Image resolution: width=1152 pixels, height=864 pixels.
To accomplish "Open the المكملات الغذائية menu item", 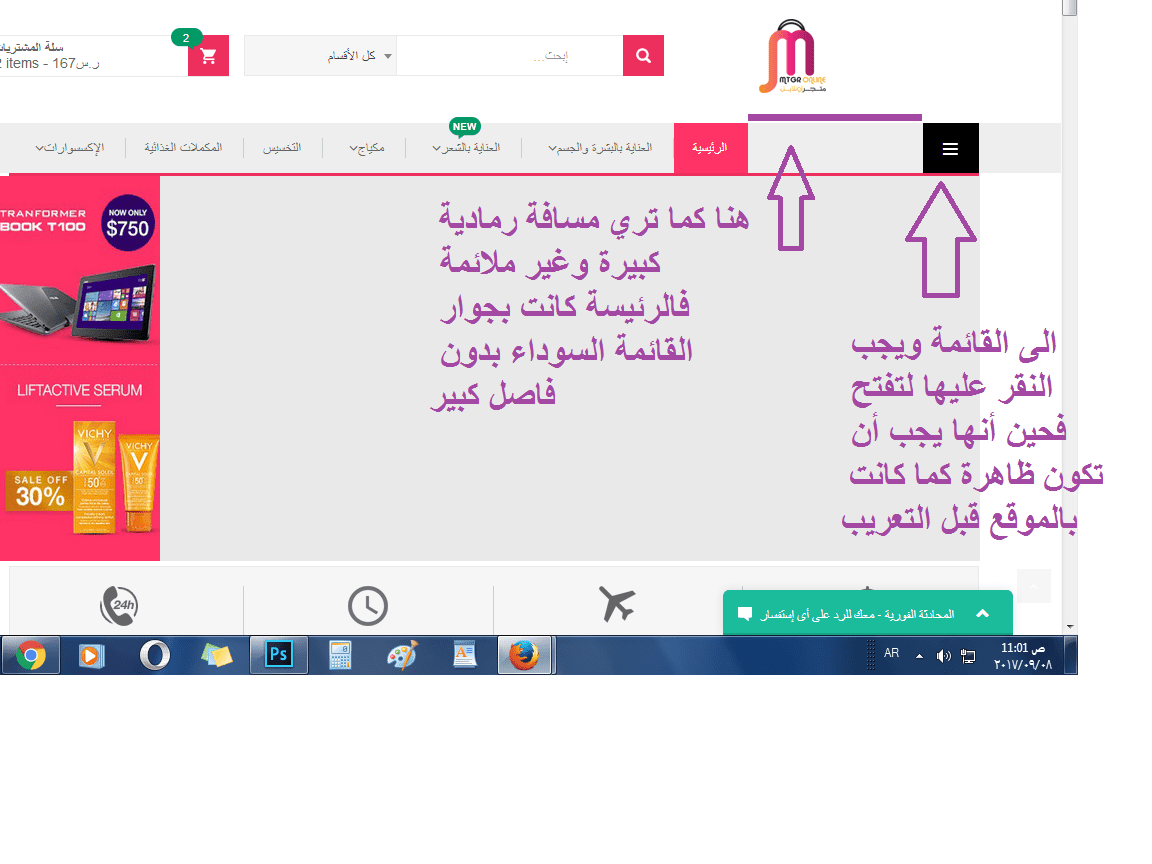I will tap(183, 148).
